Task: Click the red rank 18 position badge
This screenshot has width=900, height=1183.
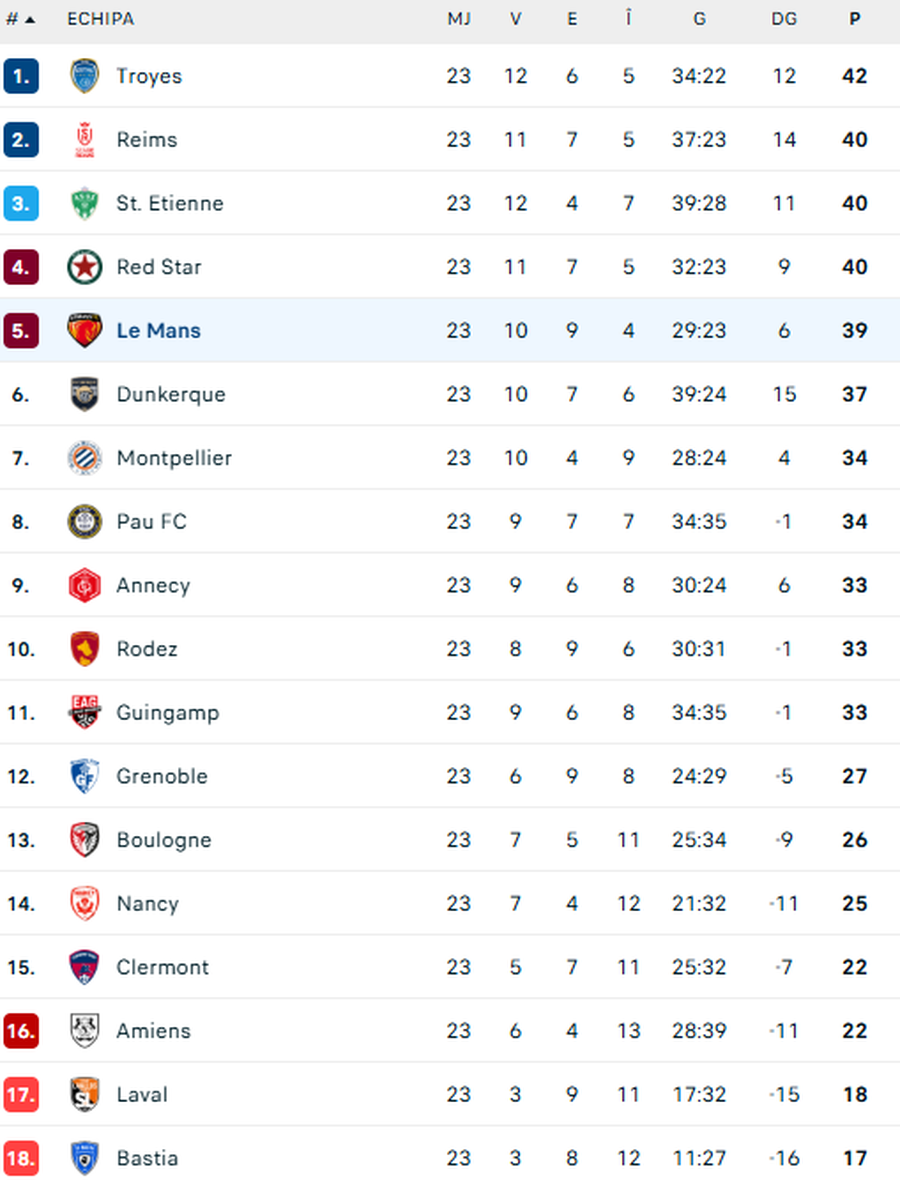Action: (x=21, y=1158)
